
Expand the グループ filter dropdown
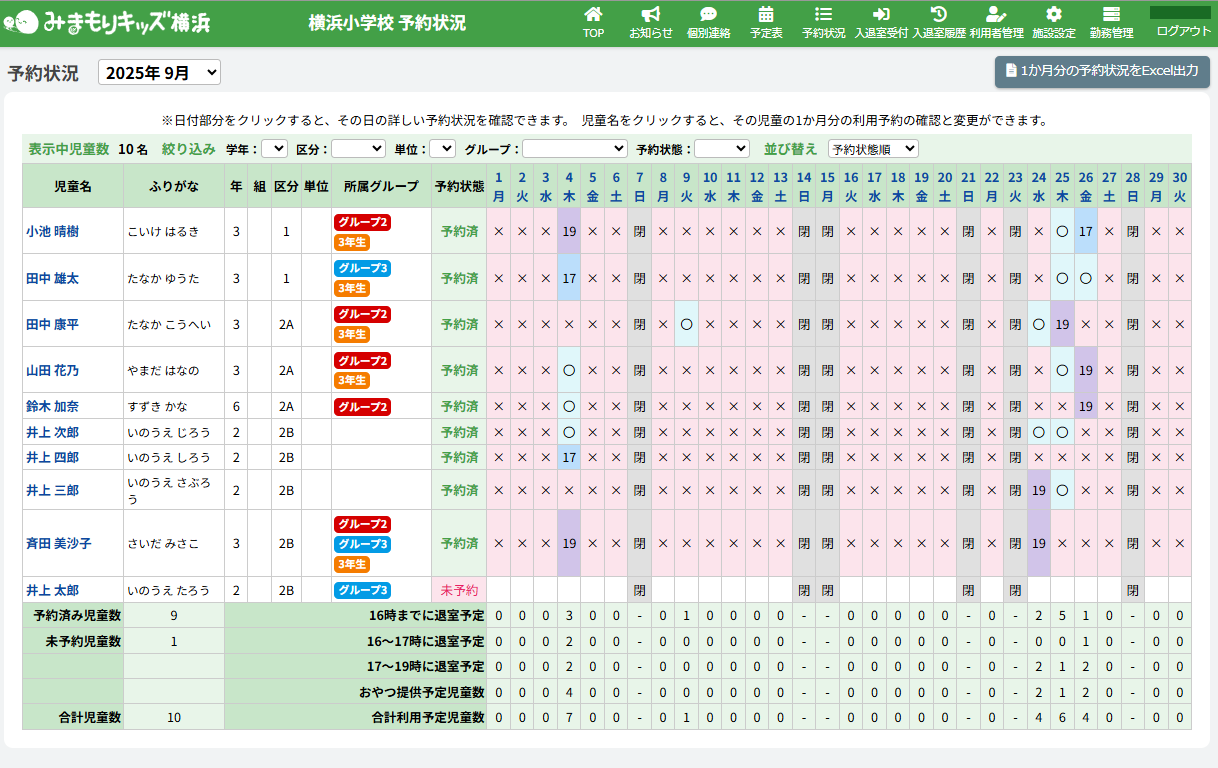click(574, 148)
